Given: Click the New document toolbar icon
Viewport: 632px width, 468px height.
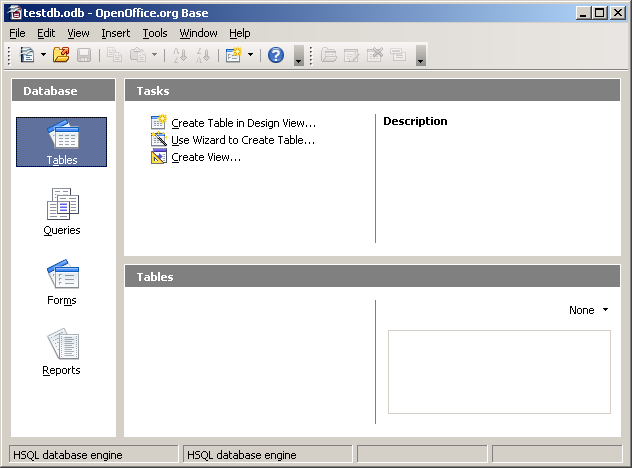Looking at the screenshot, I should (27, 55).
